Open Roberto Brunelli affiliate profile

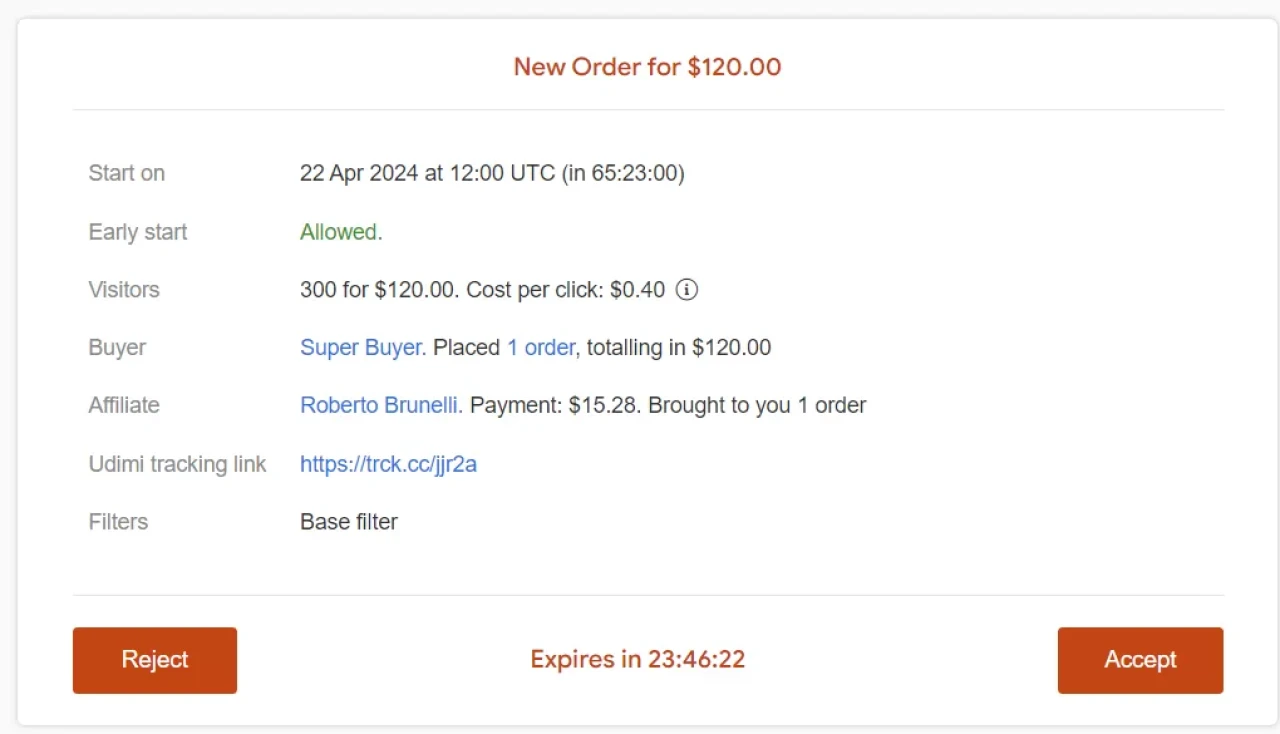[x=380, y=406]
